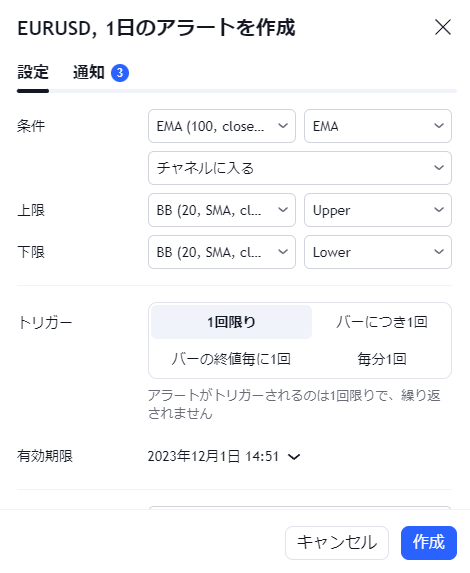Image resolution: width=470 pixels, height=573 pixels.
Task: Close the alert creation dialog
Action: click(443, 27)
